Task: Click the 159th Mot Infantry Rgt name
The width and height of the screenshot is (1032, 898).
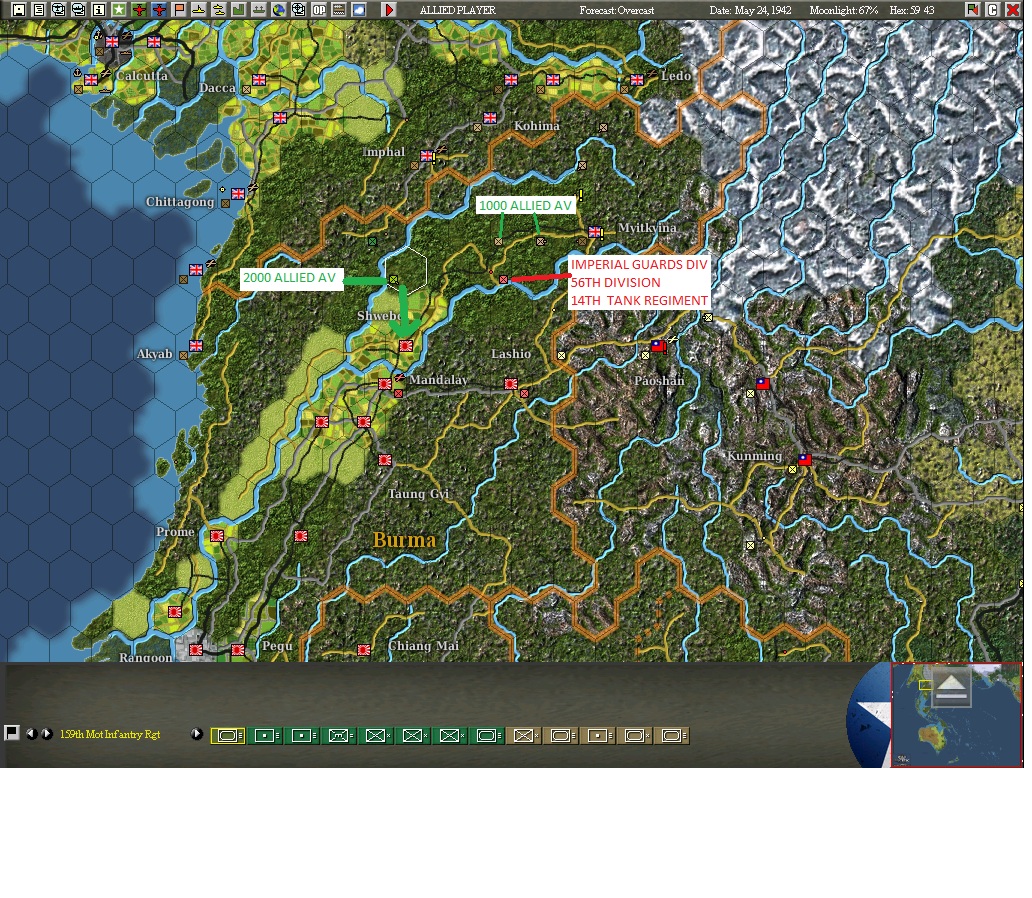Action: tap(110, 734)
